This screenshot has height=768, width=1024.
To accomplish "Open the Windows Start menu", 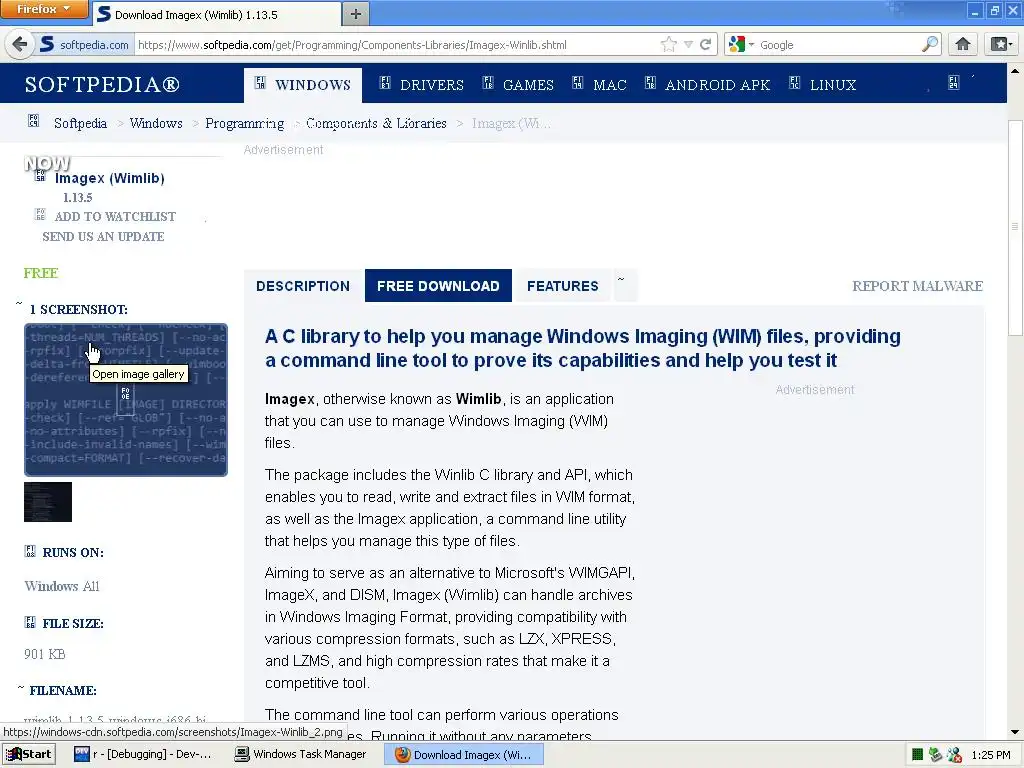I will [x=29, y=754].
